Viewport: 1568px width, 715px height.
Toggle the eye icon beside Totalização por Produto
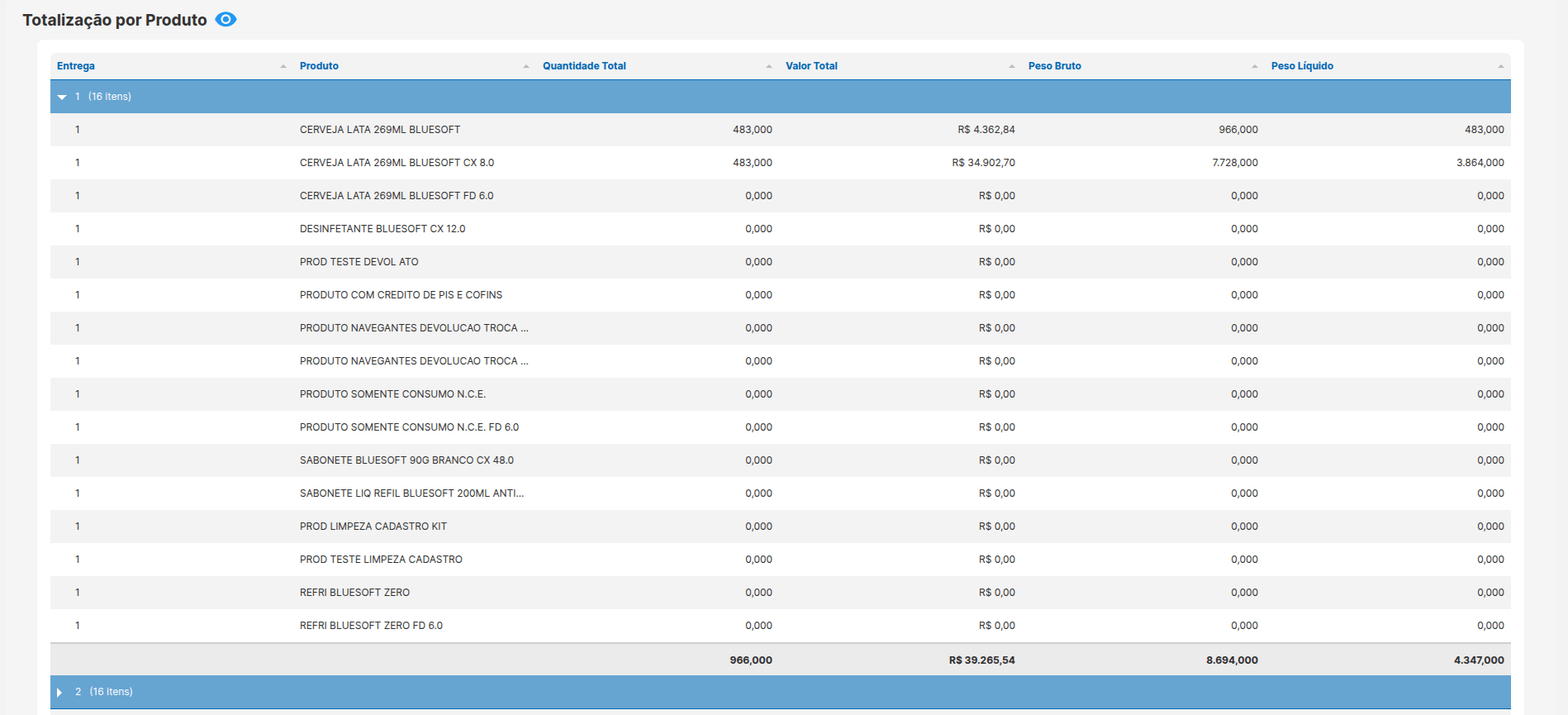(226, 19)
